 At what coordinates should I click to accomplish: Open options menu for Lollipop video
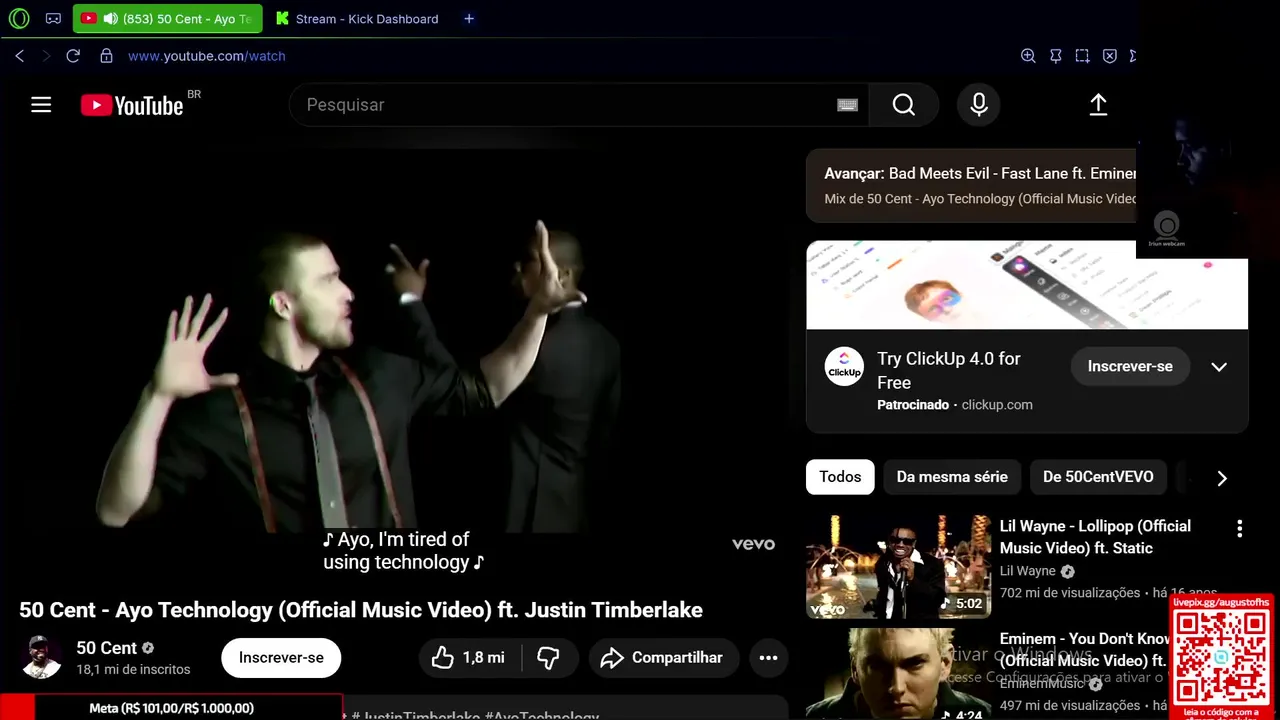1239,528
